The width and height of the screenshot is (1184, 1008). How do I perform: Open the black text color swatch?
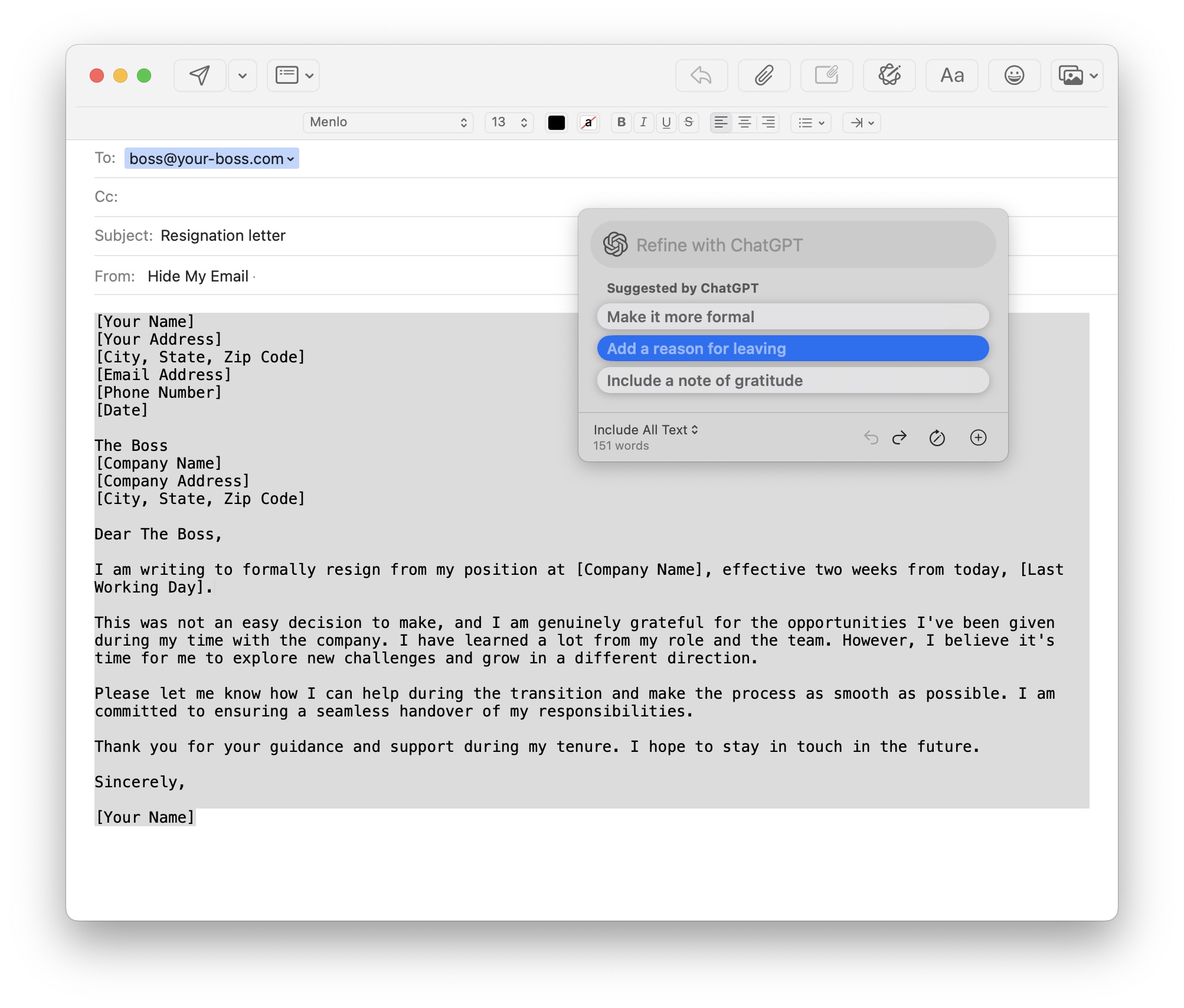click(x=555, y=123)
